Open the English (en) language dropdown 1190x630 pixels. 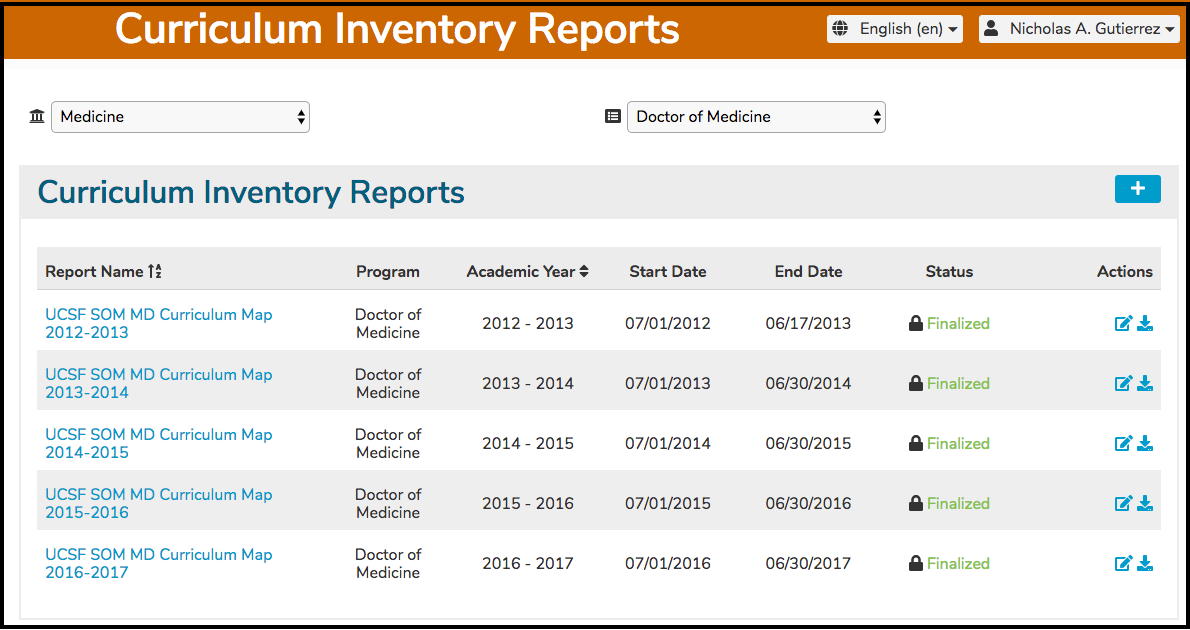[895, 29]
